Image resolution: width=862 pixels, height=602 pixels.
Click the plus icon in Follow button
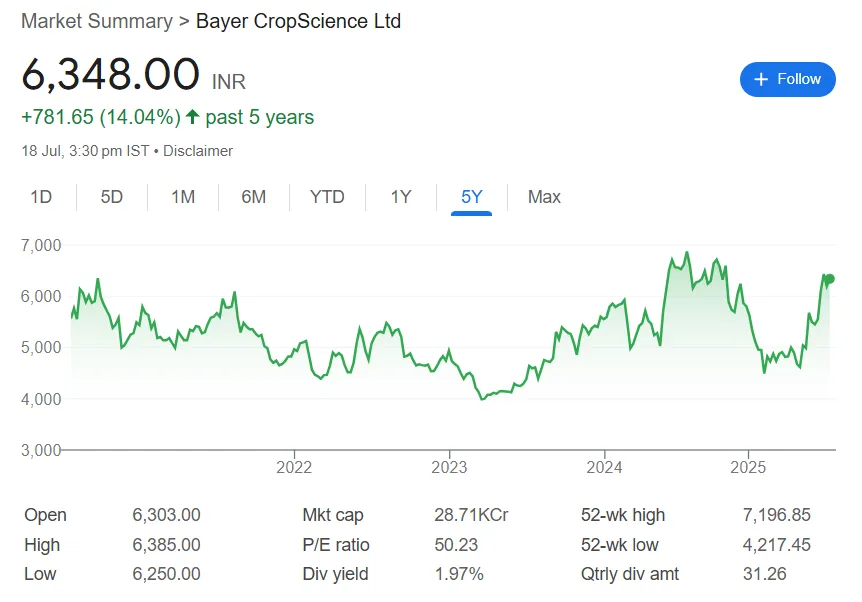pyautogui.click(x=761, y=79)
